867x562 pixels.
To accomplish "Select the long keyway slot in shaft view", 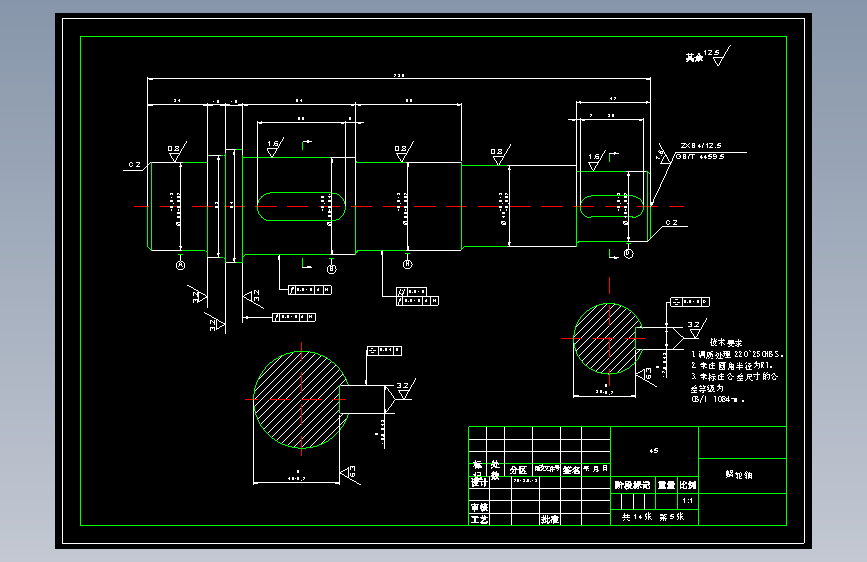I will [x=301, y=206].
